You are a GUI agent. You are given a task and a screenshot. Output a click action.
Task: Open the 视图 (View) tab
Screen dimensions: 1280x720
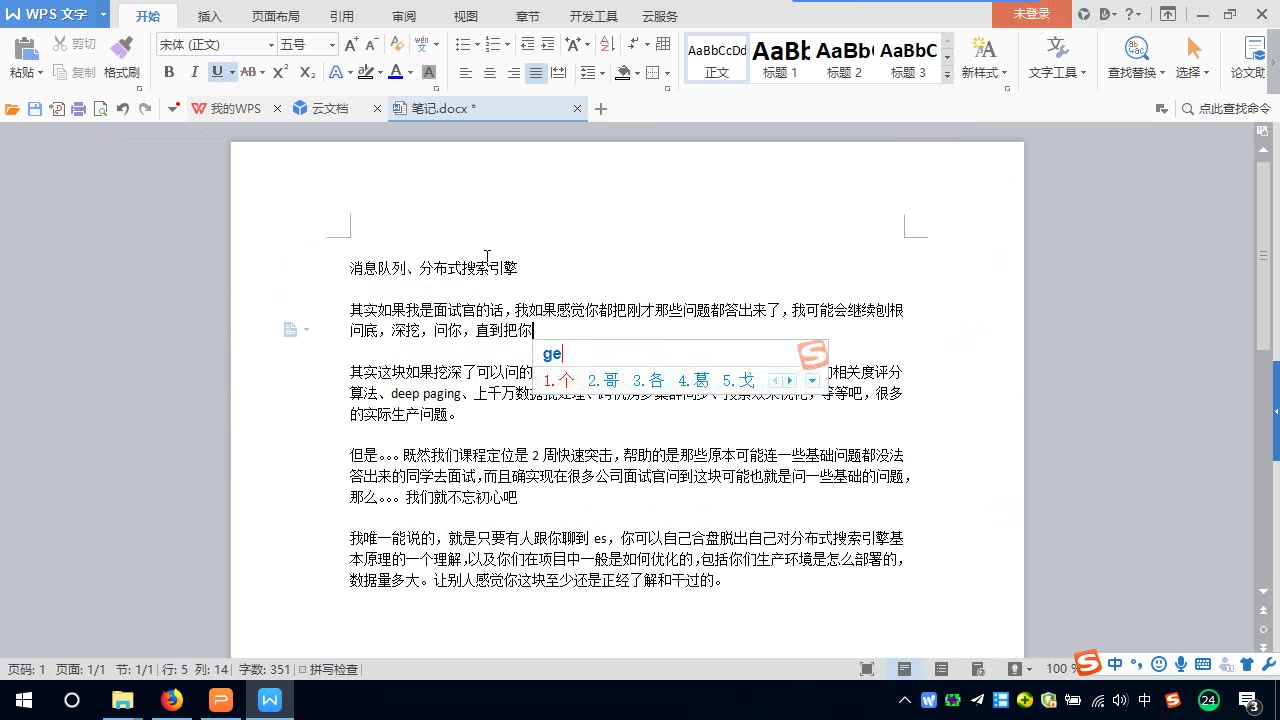[466, 16]
